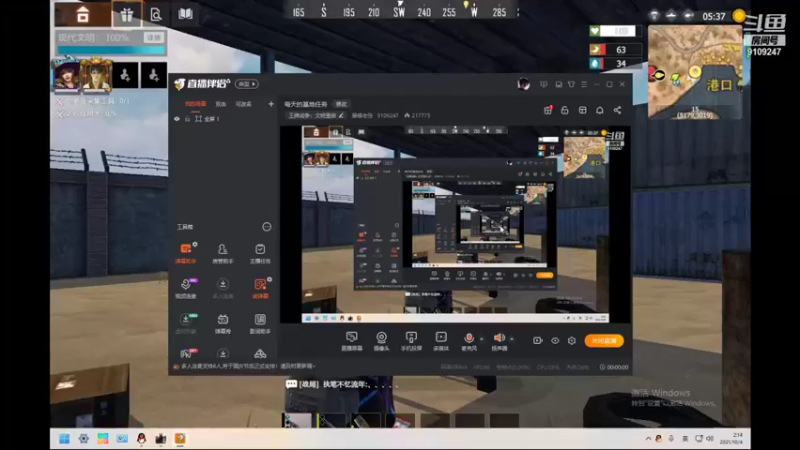Click the taskbar volume icon
This screenshot has width=800, height=450.
[x=709, y=439]
